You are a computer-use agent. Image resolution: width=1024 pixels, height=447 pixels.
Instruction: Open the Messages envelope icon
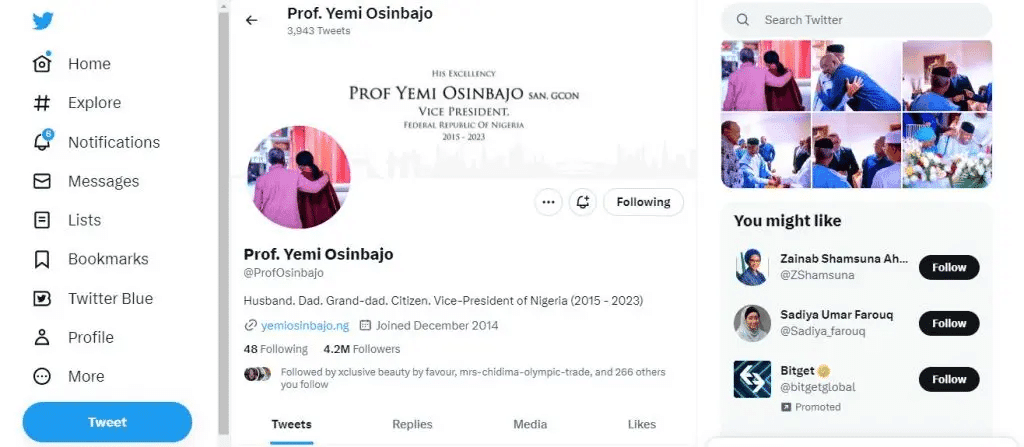(x=42, y=181)
